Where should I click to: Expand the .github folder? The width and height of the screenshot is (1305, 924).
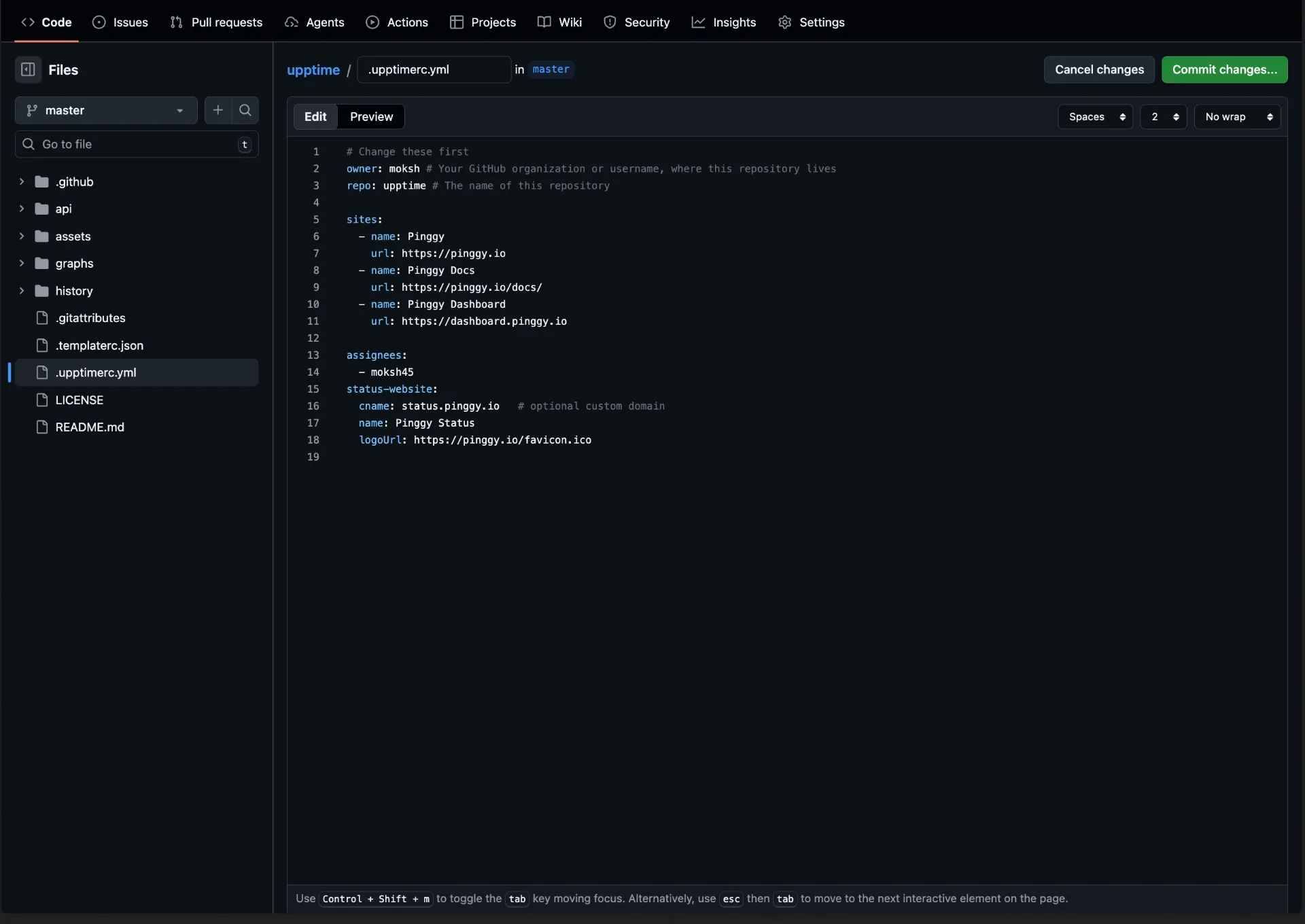[21, 181]
